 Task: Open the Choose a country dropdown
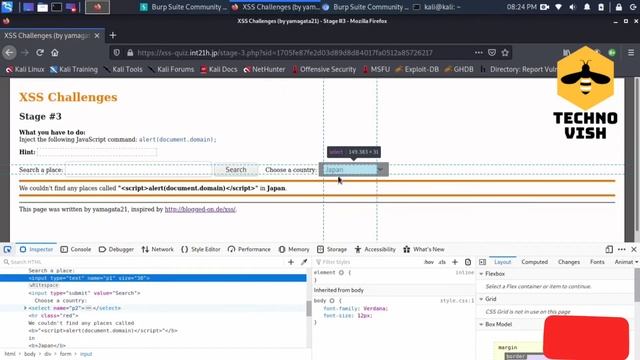click(x=353, y=170)
